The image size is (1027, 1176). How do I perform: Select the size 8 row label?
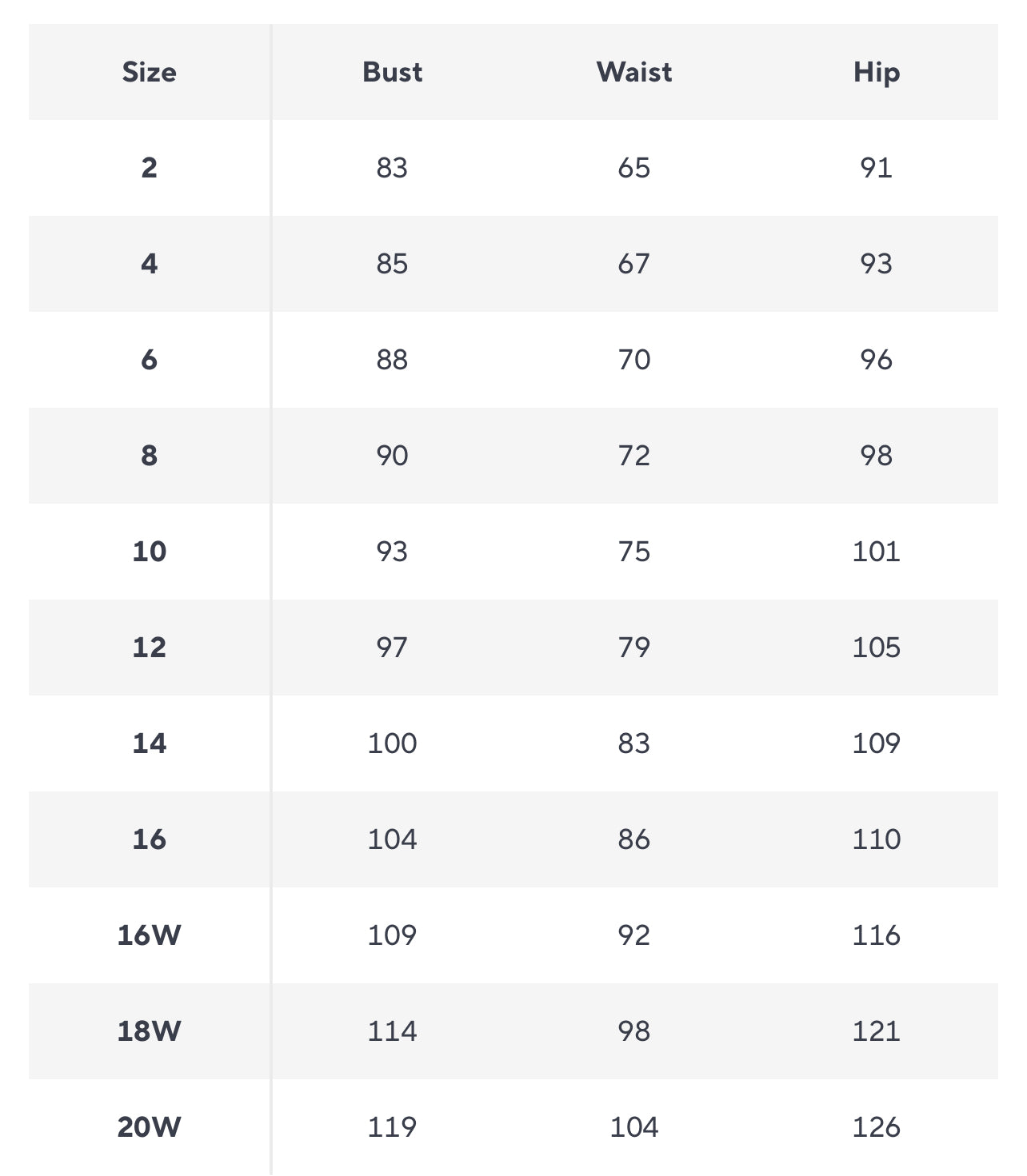click(x=150, y=456)
